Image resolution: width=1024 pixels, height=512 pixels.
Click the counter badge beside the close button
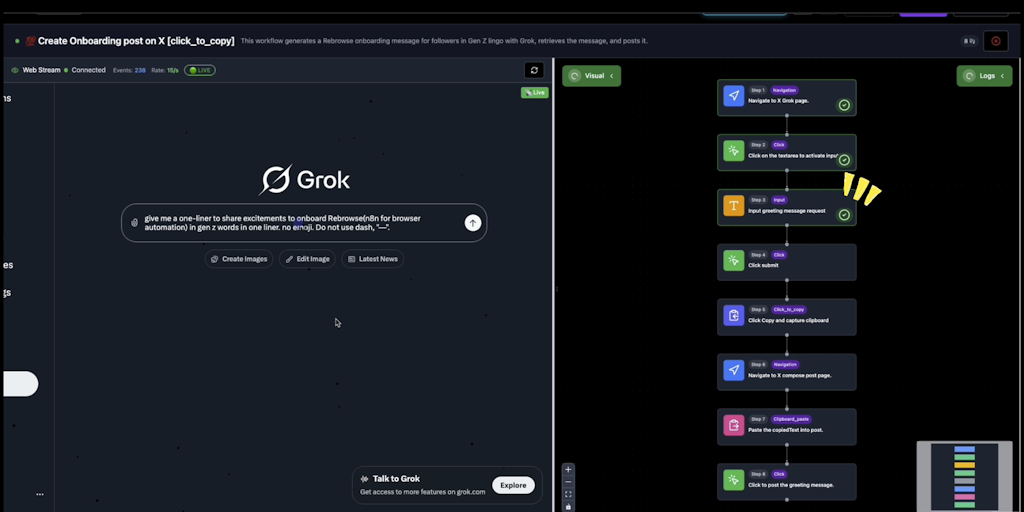tap(970, 41)
